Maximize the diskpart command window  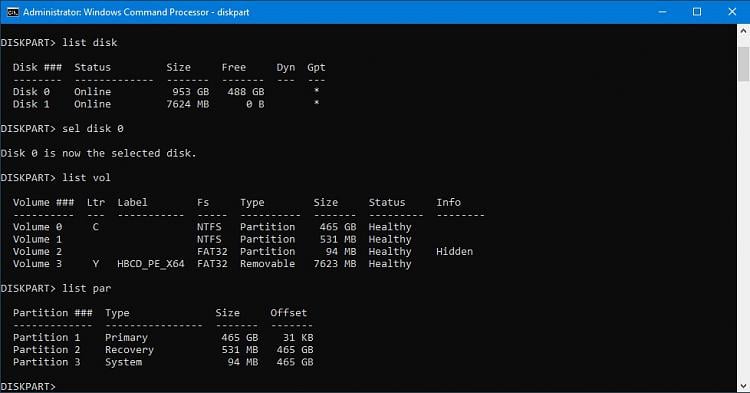point(697,12)
